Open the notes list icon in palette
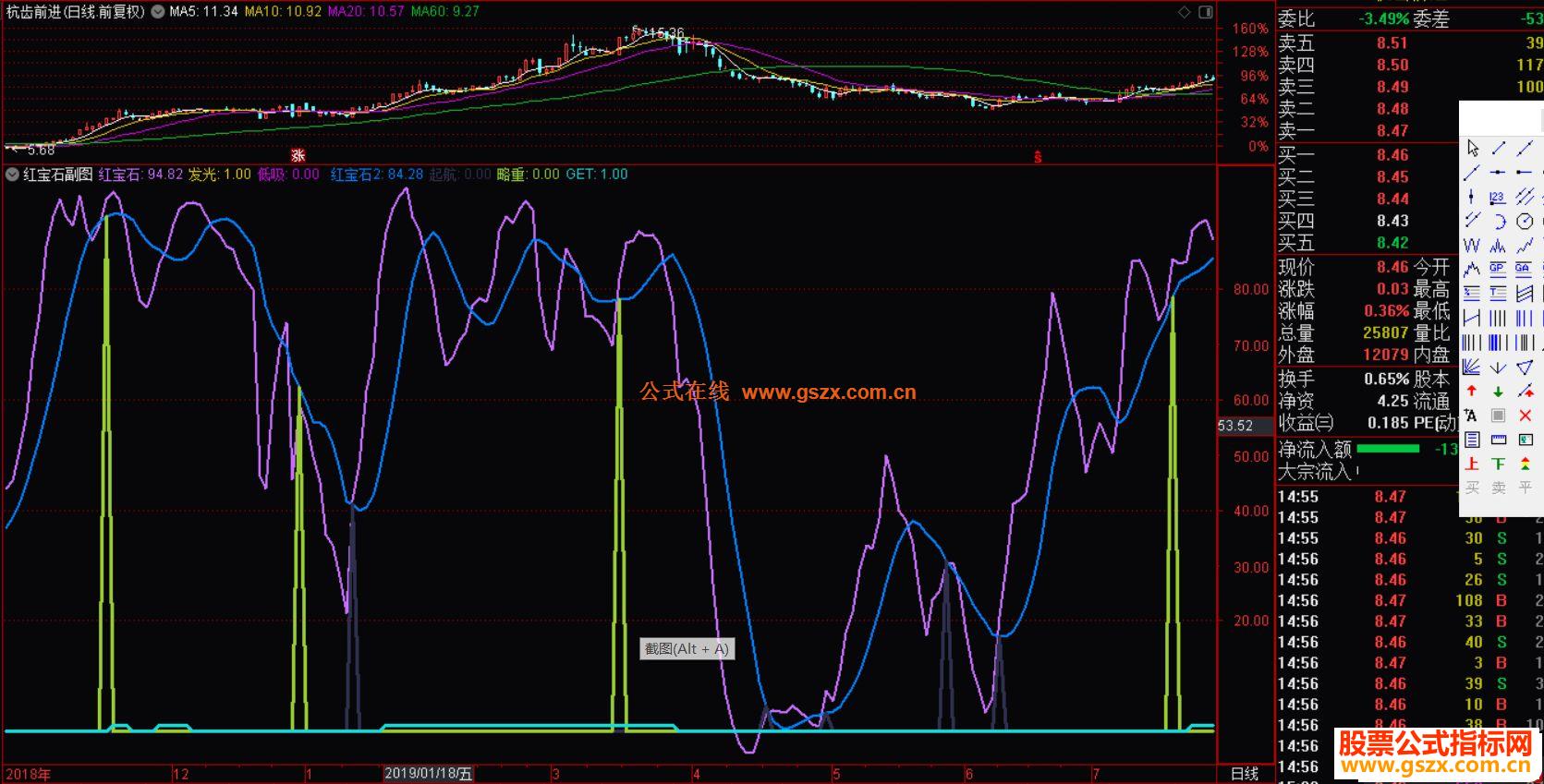Viewport: 1544px width, 784px height. pos(1472,439)
